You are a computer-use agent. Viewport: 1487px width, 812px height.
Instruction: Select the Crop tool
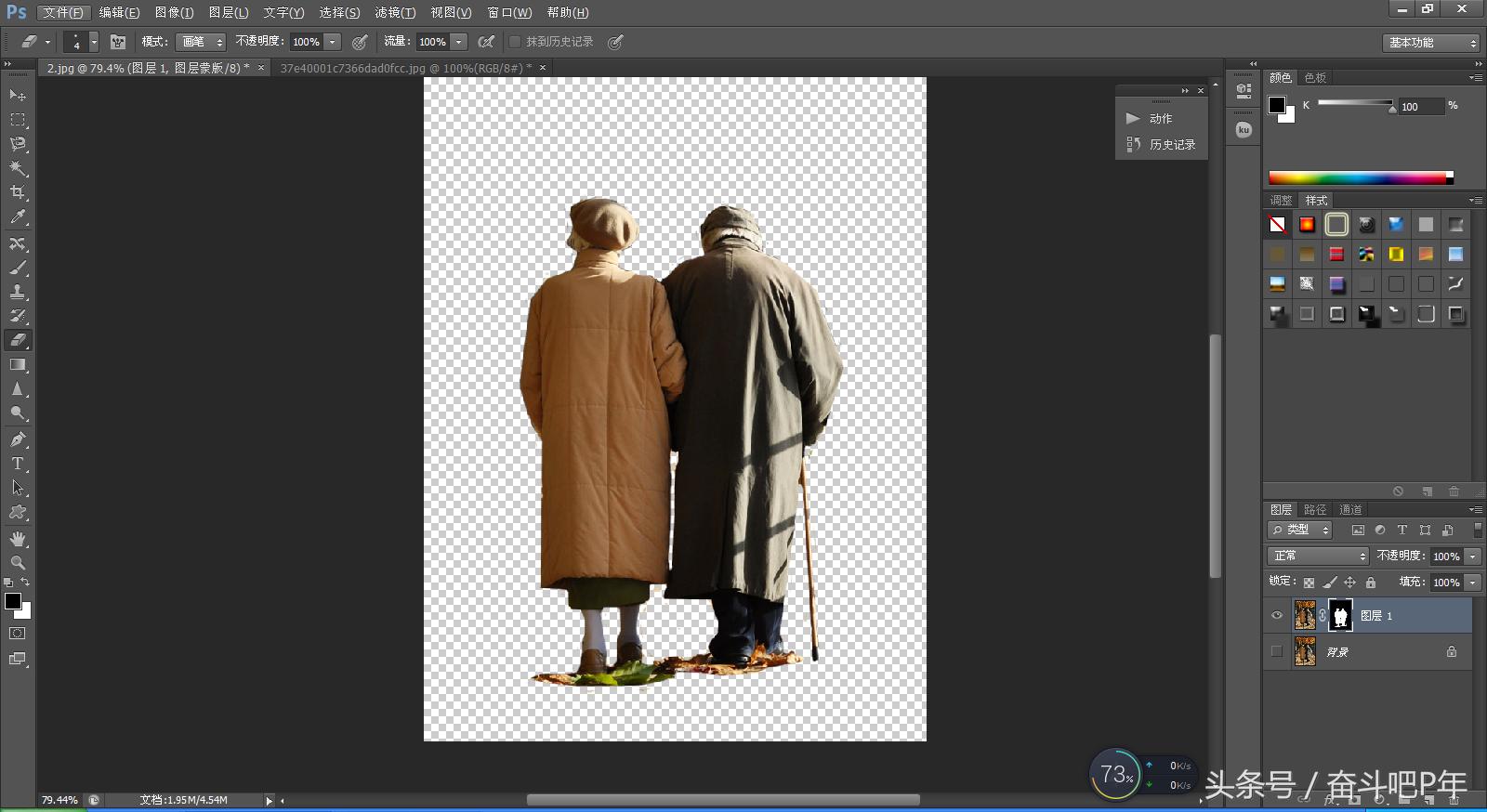point(18,192)
